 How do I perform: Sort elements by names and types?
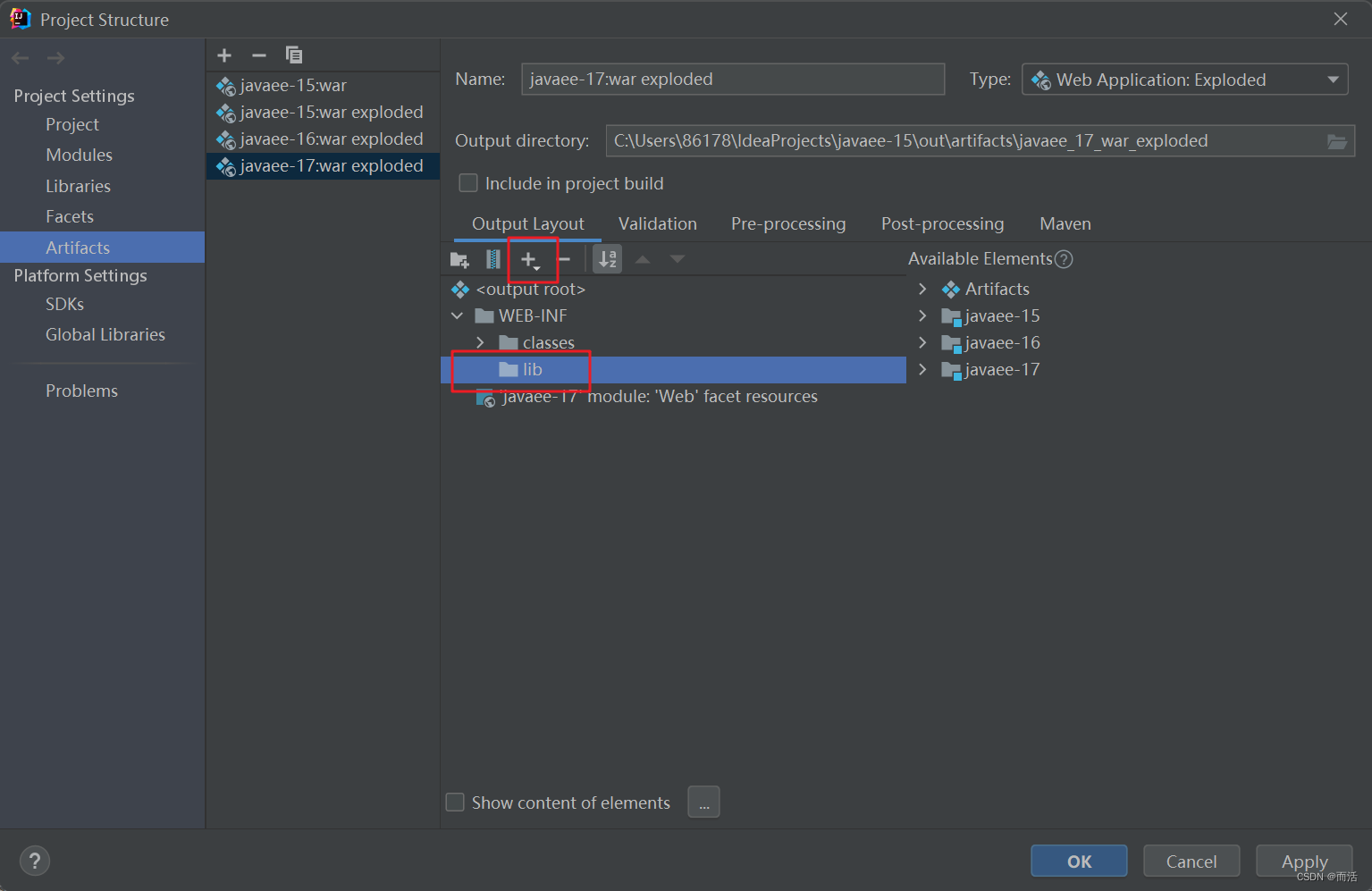click(608, 259)
